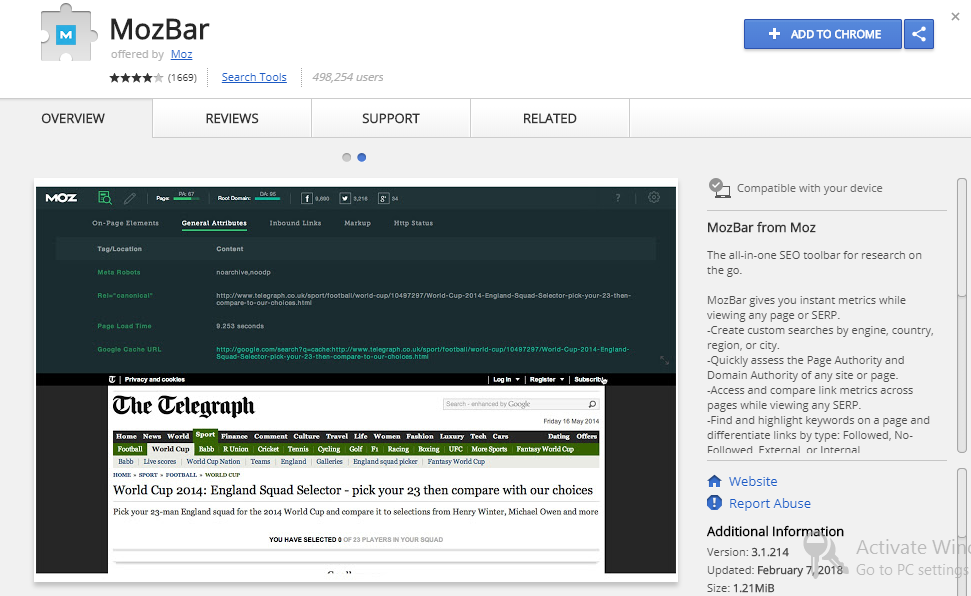Screen dimensions: 971x596
Task: Select the first screenshot carousel dot
Action: pyautogui.click(x=346, y=157)
